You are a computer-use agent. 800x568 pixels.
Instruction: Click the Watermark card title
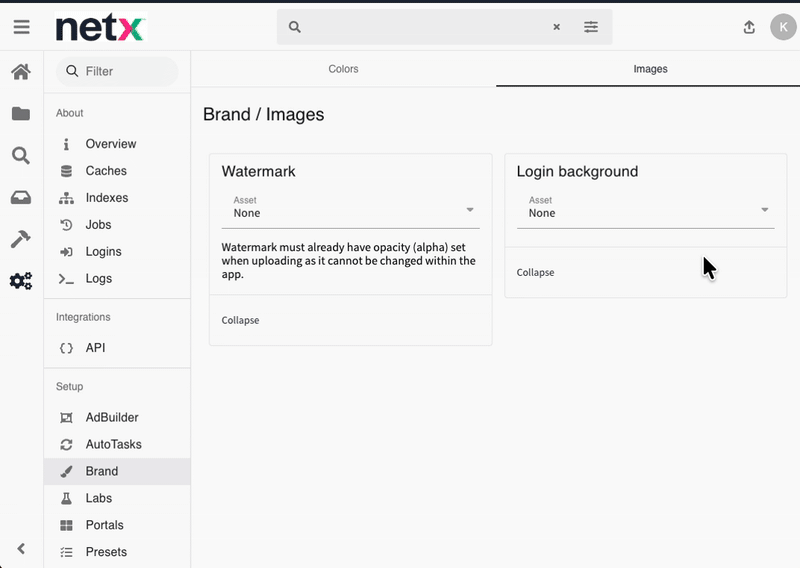point(258,171)
